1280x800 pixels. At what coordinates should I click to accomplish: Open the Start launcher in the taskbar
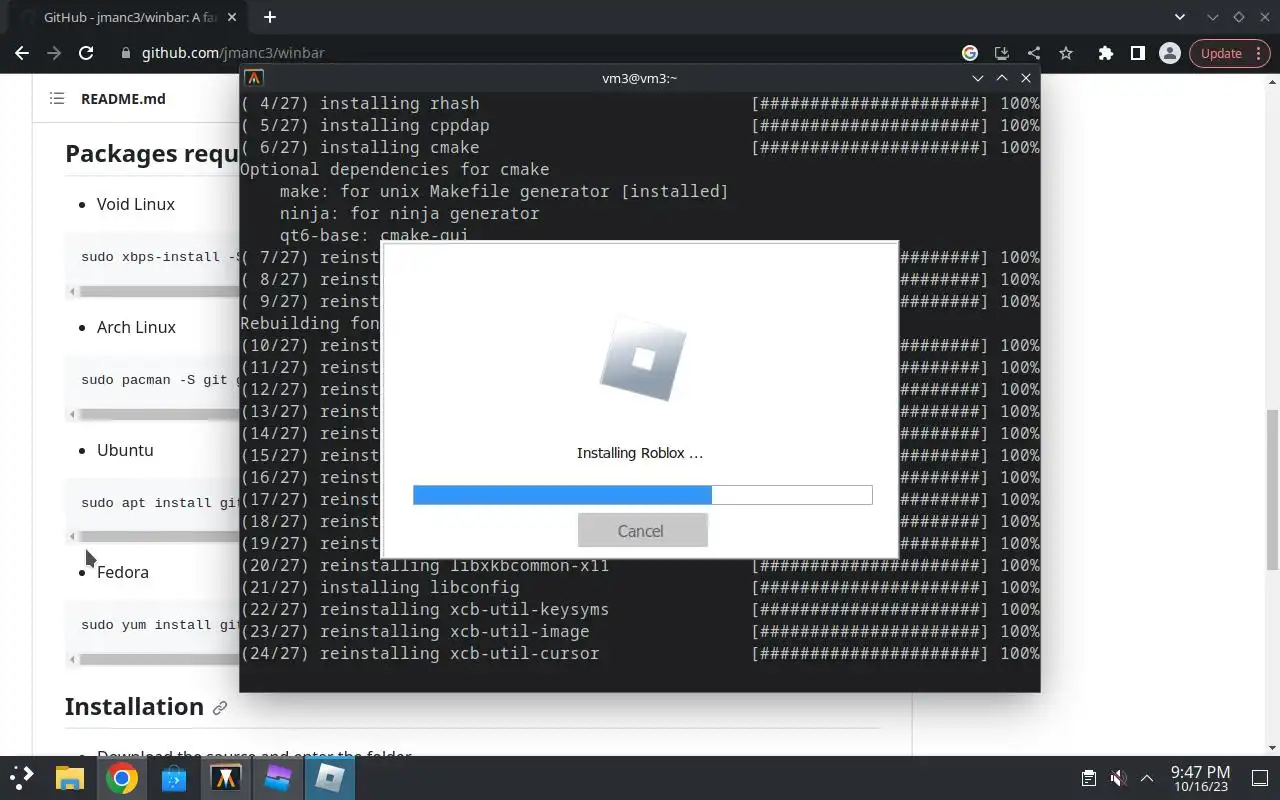(22, 778)
